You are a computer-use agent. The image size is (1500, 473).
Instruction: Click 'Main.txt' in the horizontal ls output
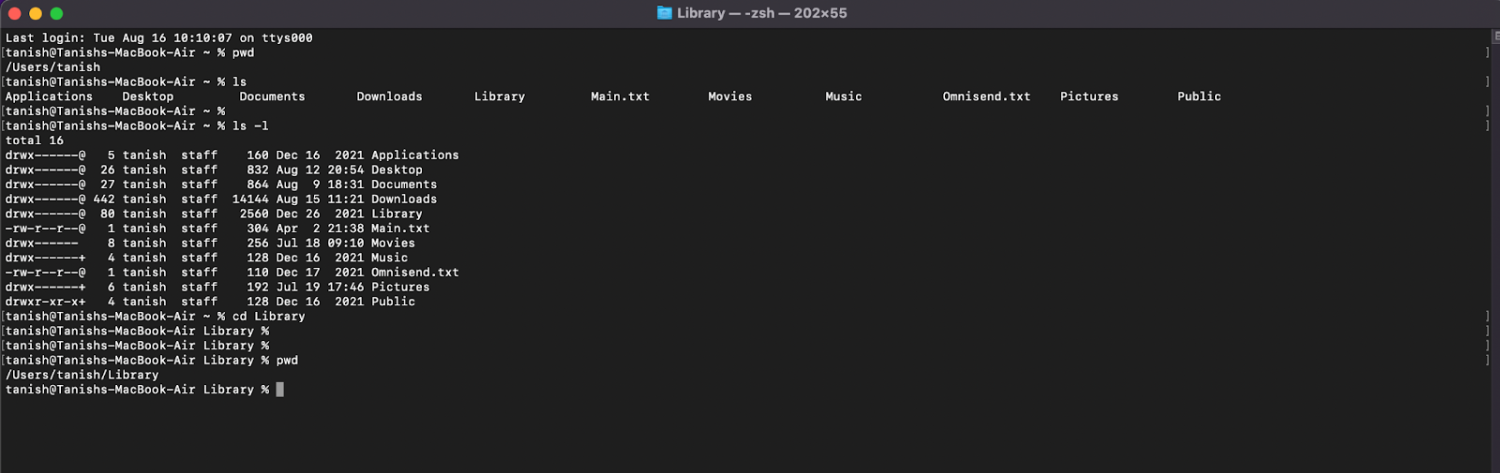(x=620, y=97)
